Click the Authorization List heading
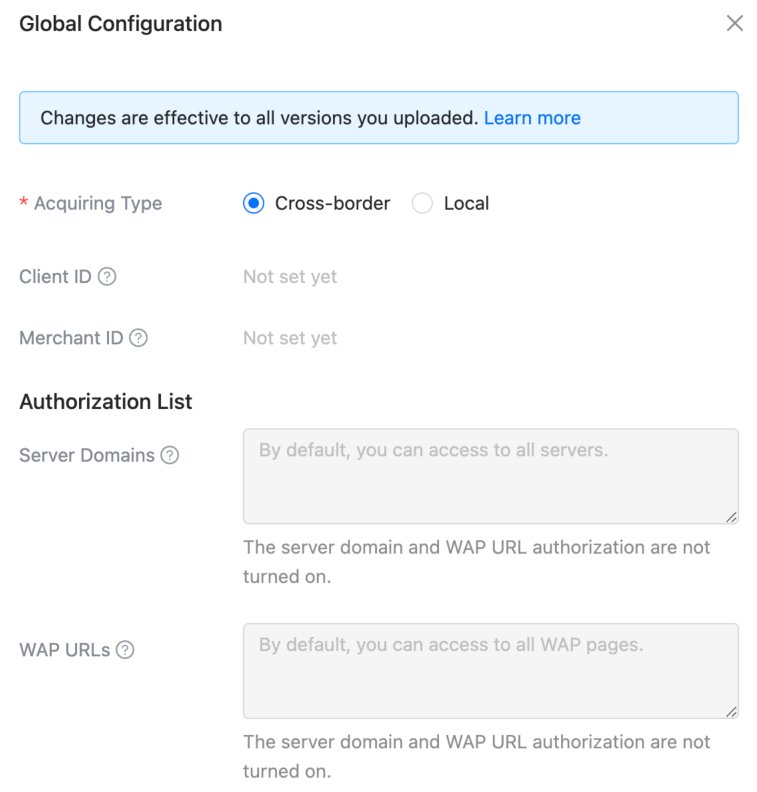Image resolution: width=757 pixels, height=792 pixels. (x=106, y=402)
